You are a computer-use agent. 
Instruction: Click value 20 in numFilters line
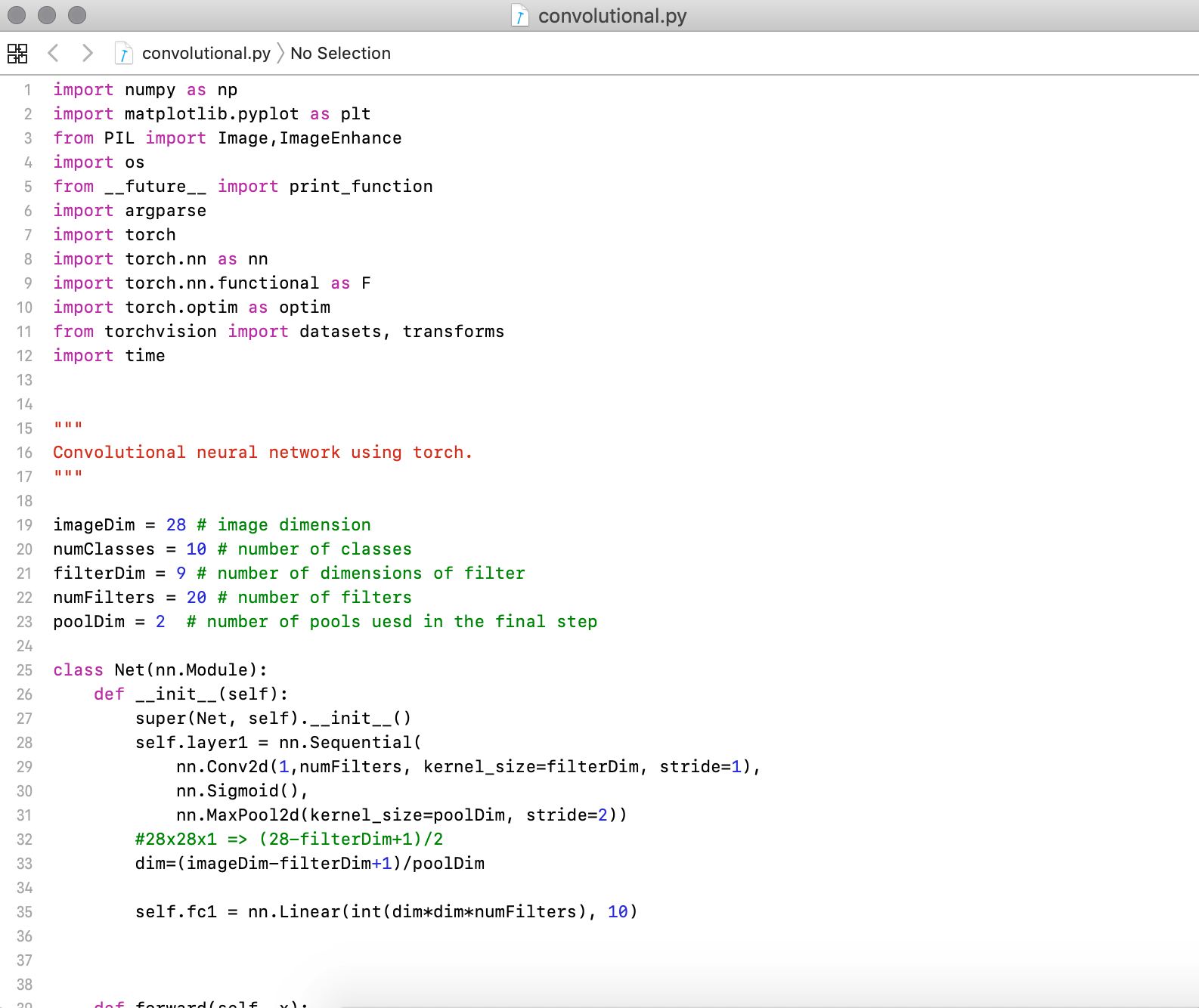(197, 598)
